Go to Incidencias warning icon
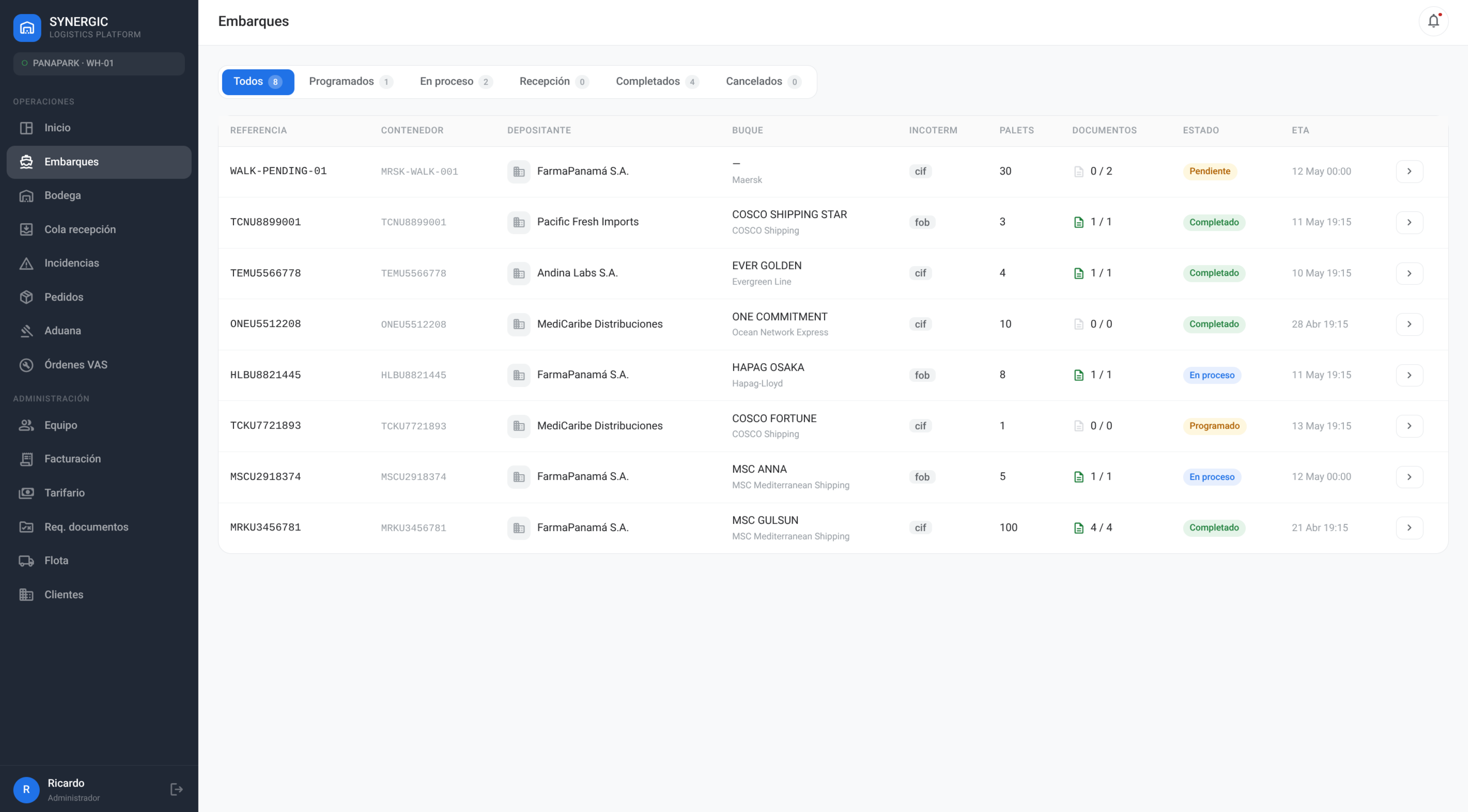The width and height of the screenshot is (1468, 812). [x=26, y=263]
